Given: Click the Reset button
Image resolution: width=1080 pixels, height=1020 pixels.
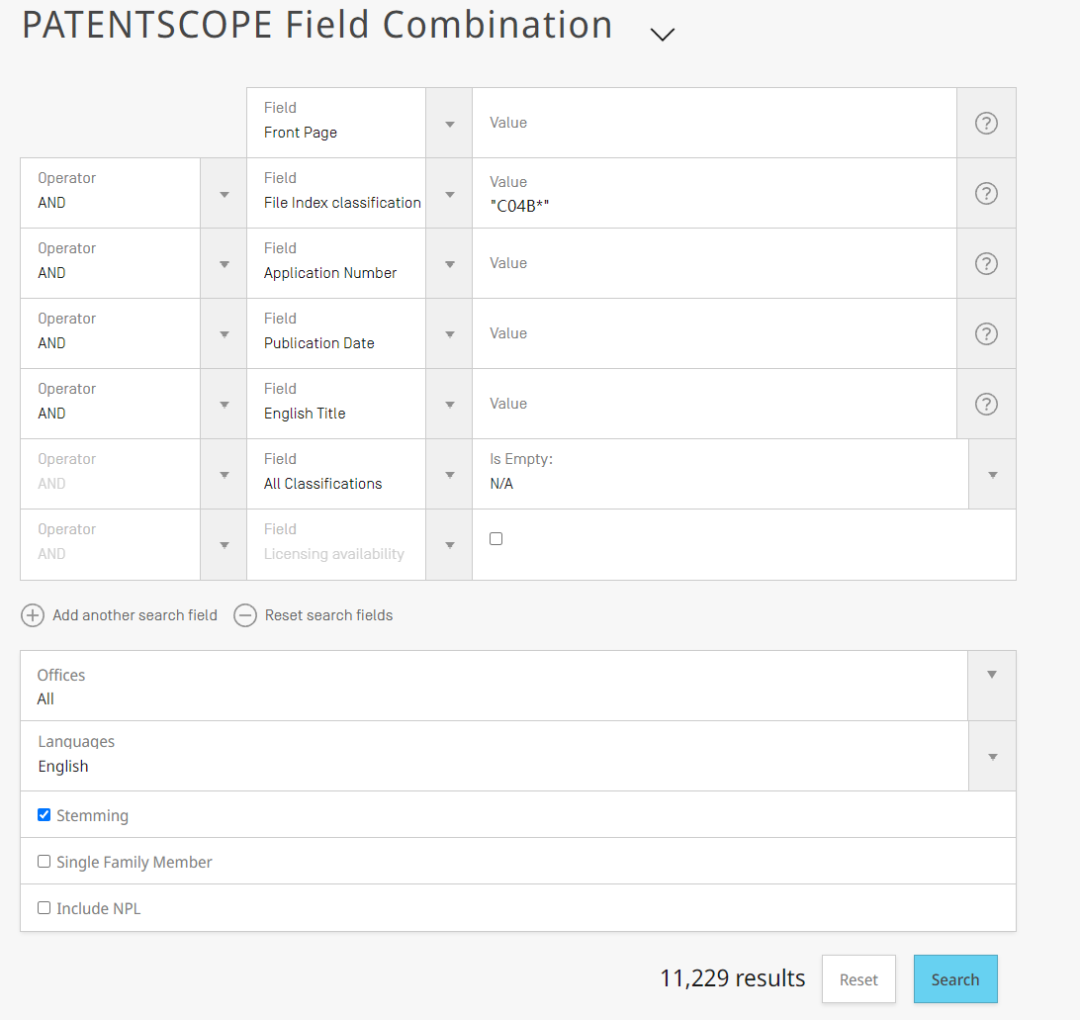Looking at the screenshot, I should coord(858,979).
